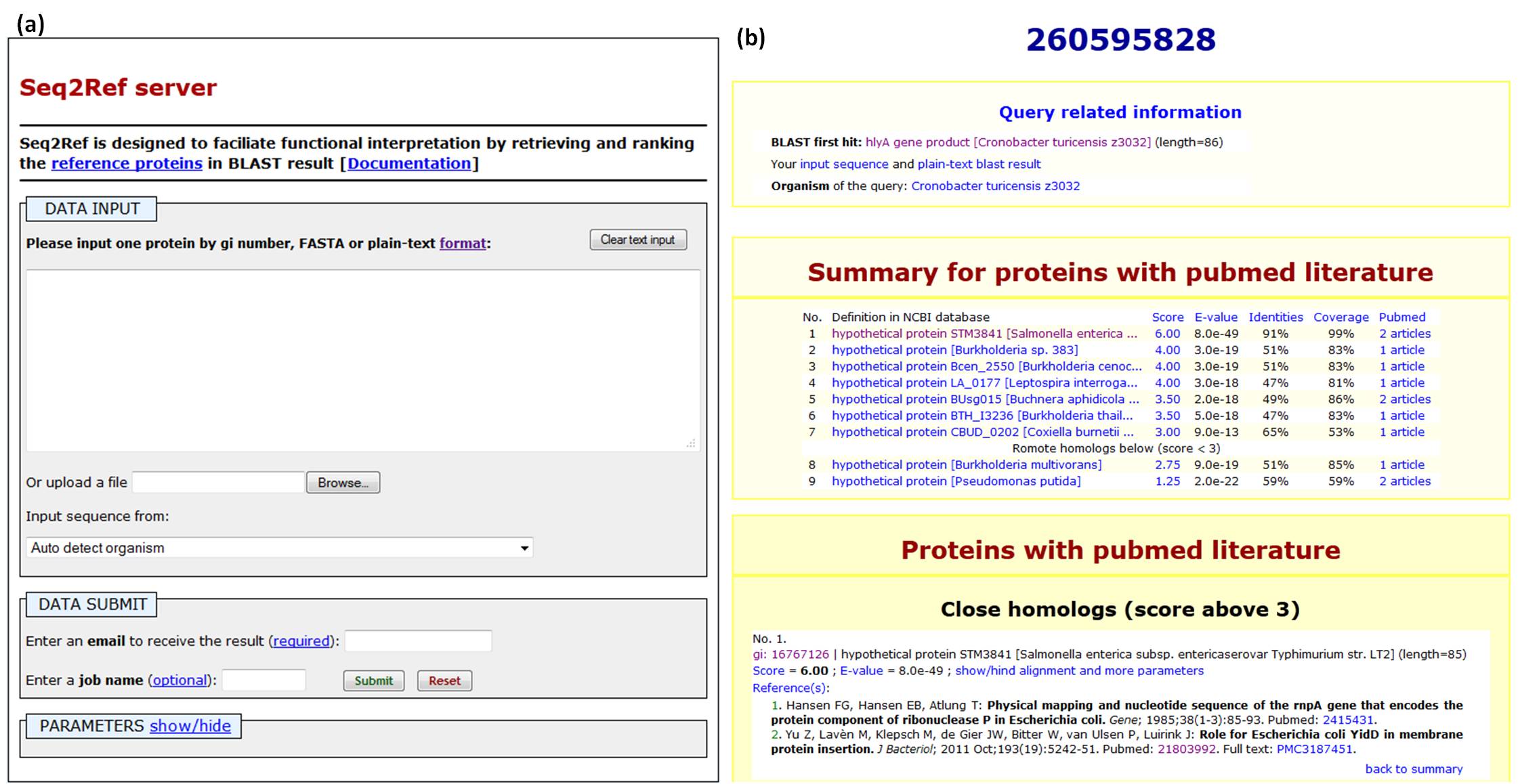Screen dimensions: 1520x784
Task: Open '2 articles' link for STM3841 row
Action: pos(1405,334)
